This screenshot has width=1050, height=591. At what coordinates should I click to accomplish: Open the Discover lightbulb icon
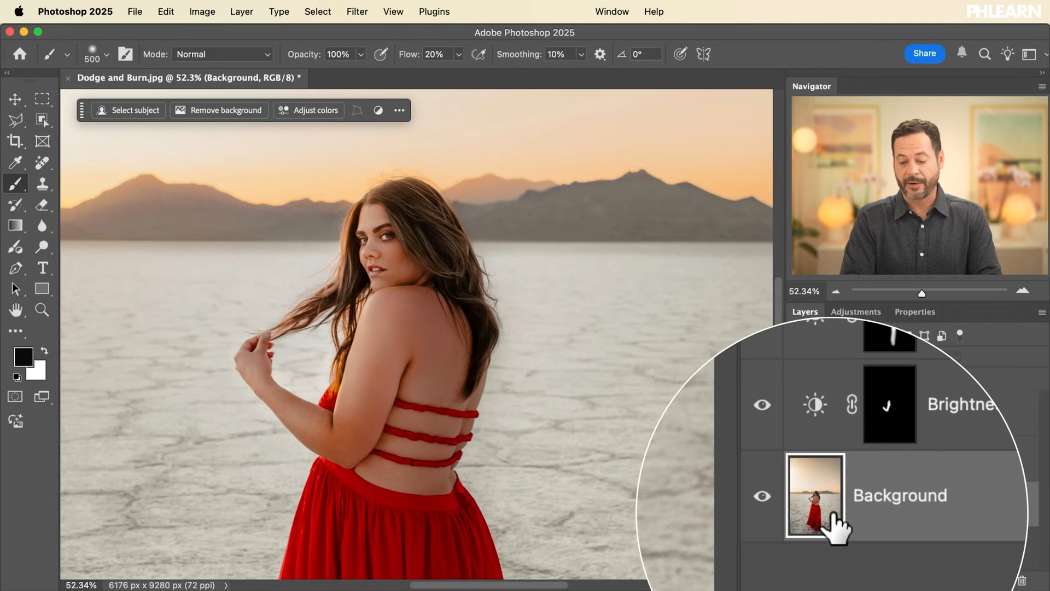(x=1007, y=54)
